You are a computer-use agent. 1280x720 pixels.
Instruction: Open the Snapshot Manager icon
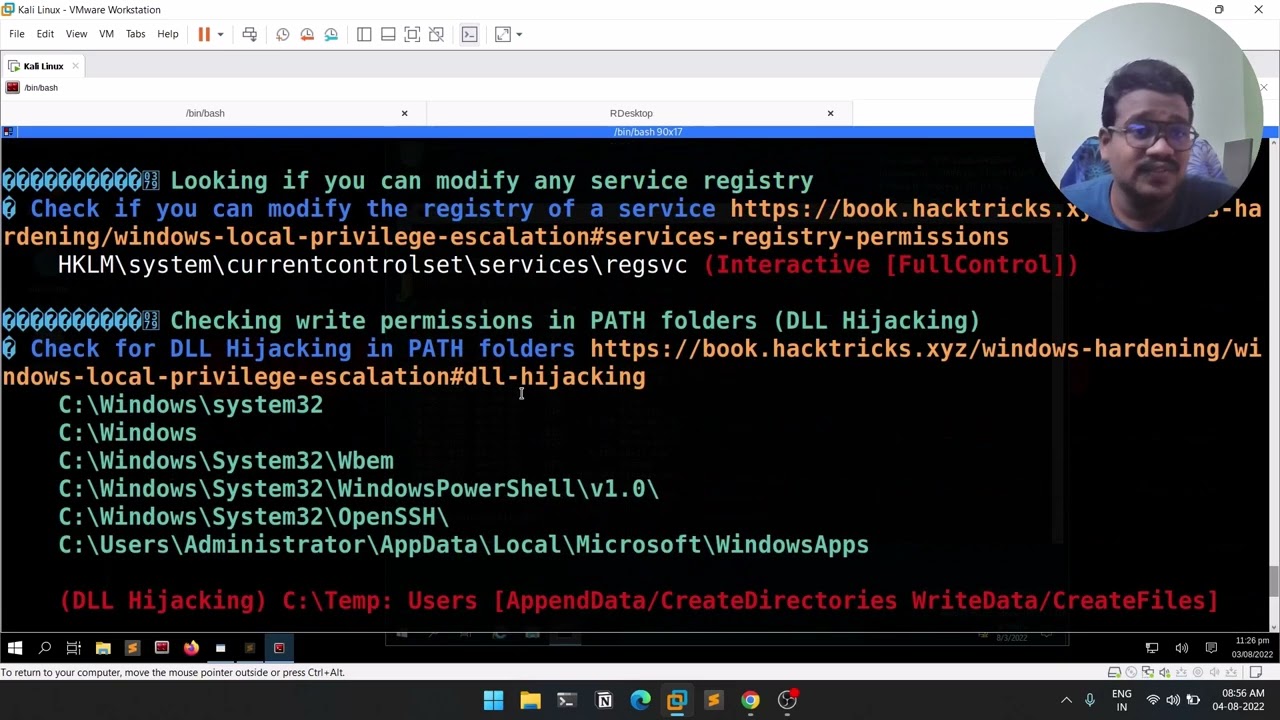click(x=331, y=34)
